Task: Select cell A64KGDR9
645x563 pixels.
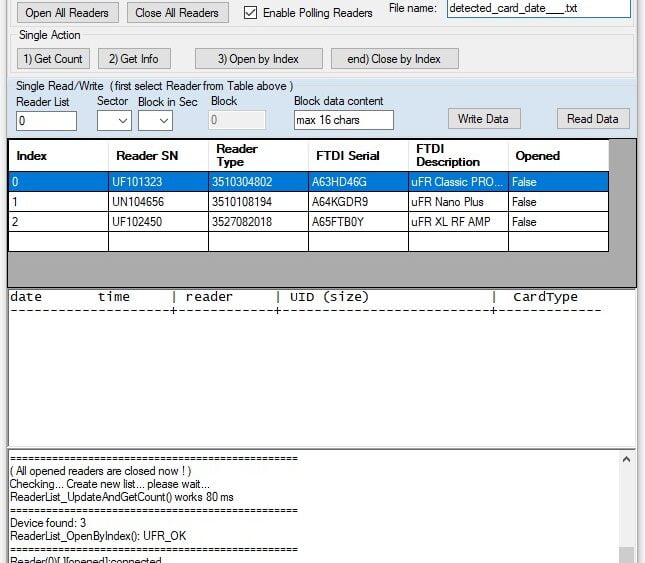Action: click(x=358, y=202)
